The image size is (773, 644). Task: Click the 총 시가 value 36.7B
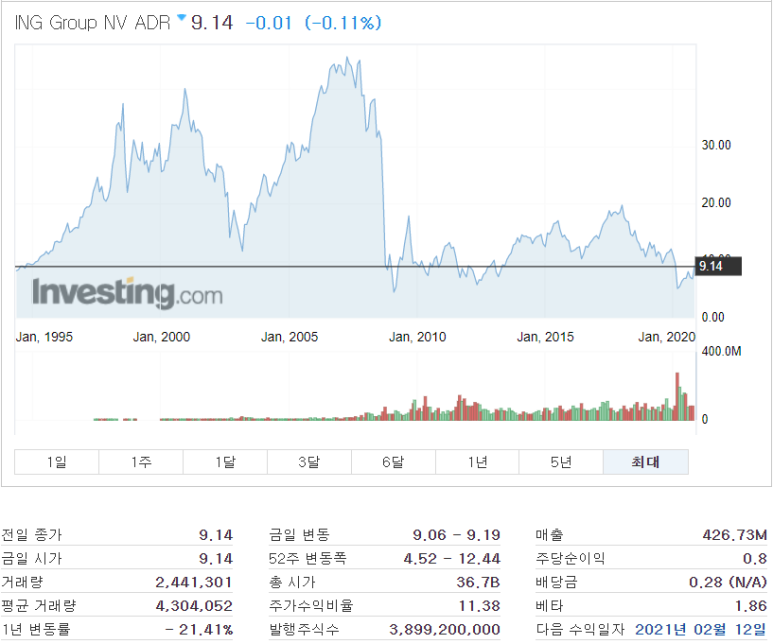[478, 582]
